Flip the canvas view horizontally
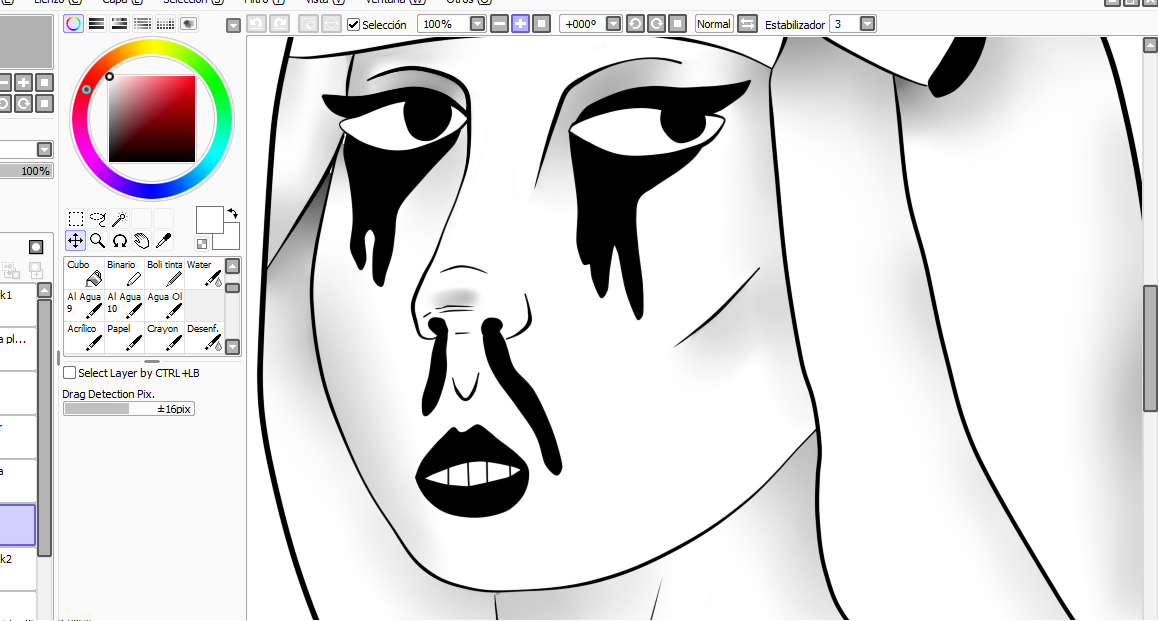The width and height of the screenshot is (1158, 621). pos(747,24)
